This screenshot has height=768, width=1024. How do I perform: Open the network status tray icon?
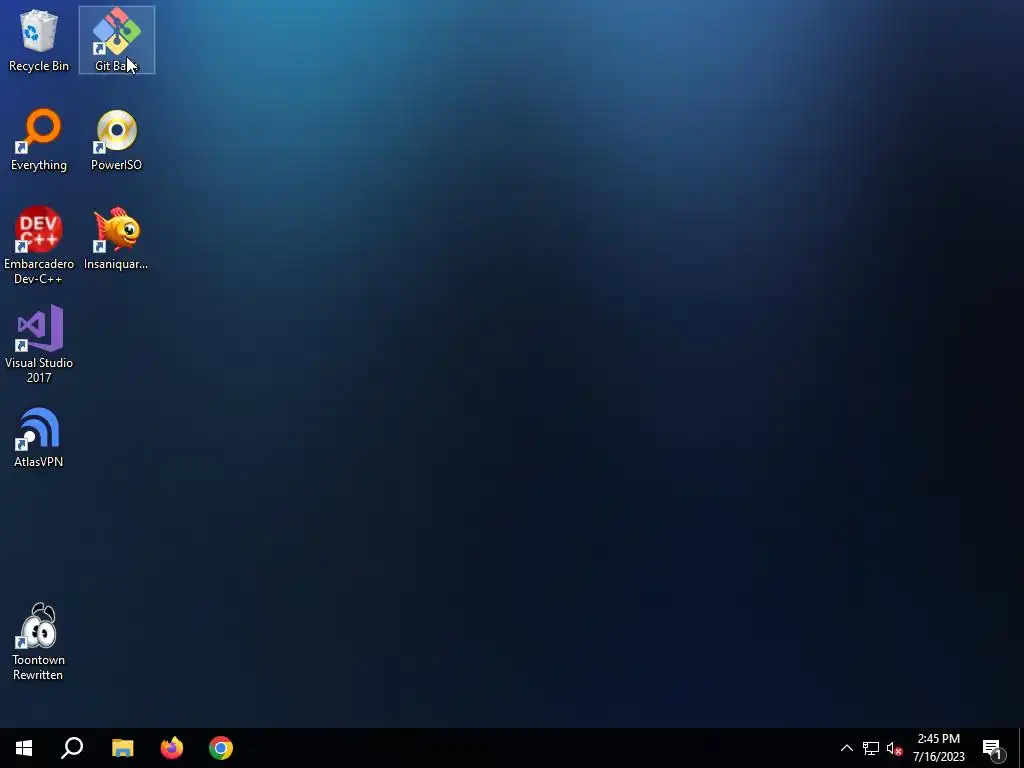pyautogui.click(x=871, y=748)
